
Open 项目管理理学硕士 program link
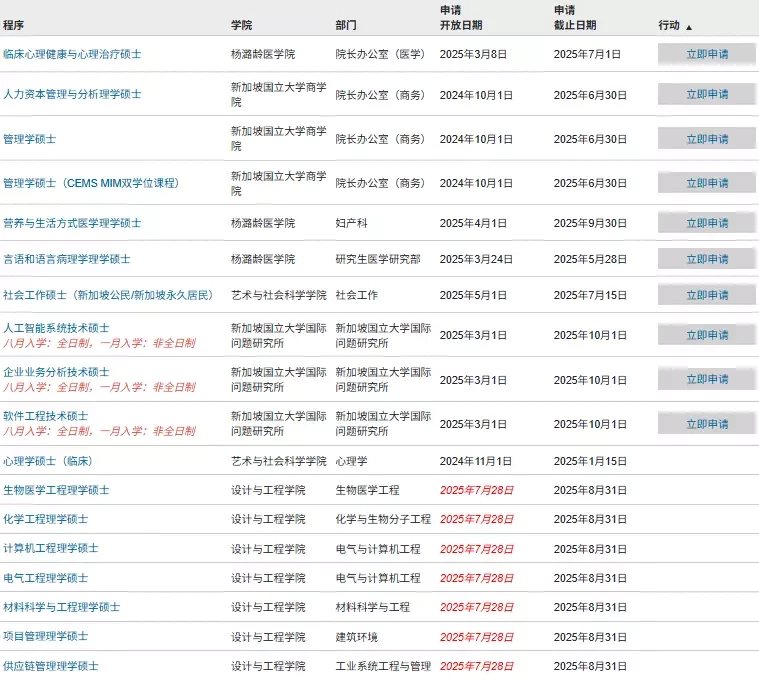(46, 636)
